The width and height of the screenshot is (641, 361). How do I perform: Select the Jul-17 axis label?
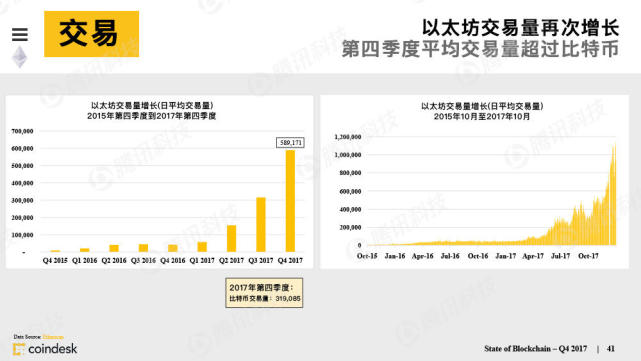[560, 256]
